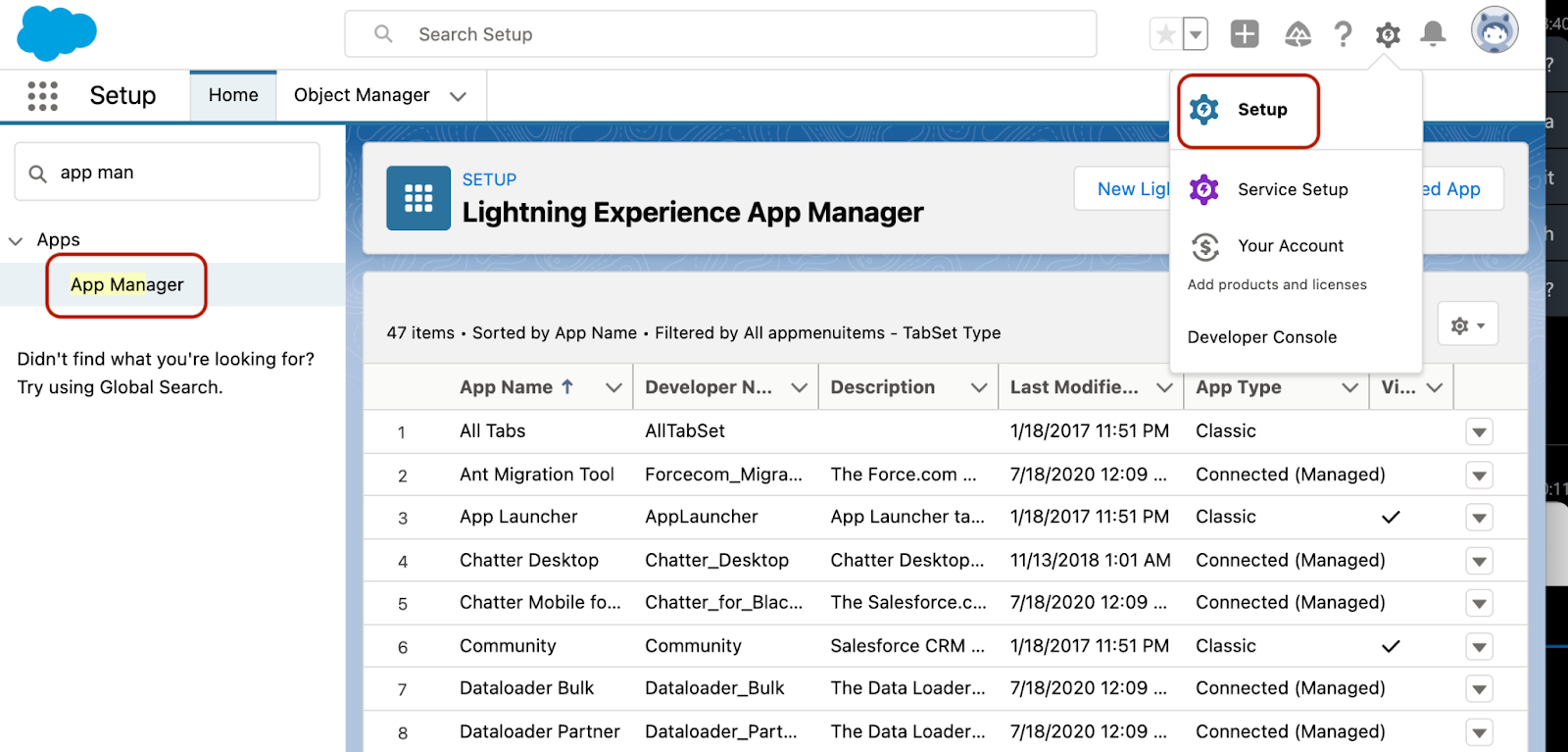The image size is (1568, 752).
Task: Click the setup gear icon in header
Action: point(1388,35)
